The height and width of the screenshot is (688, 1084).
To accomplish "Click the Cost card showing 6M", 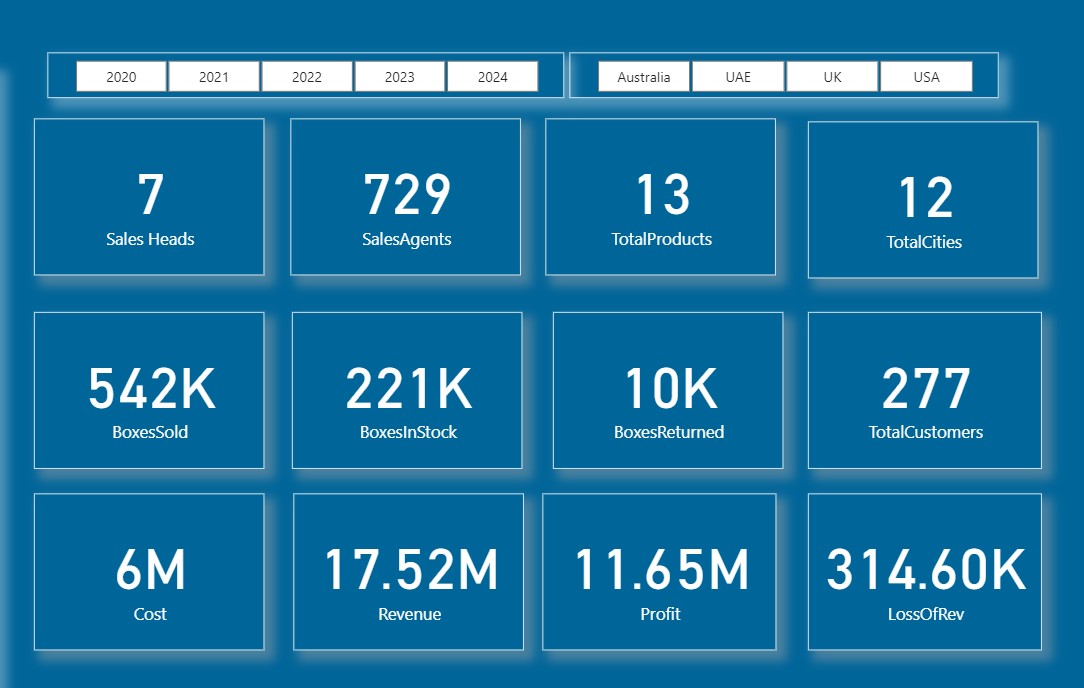I will 149,571.
